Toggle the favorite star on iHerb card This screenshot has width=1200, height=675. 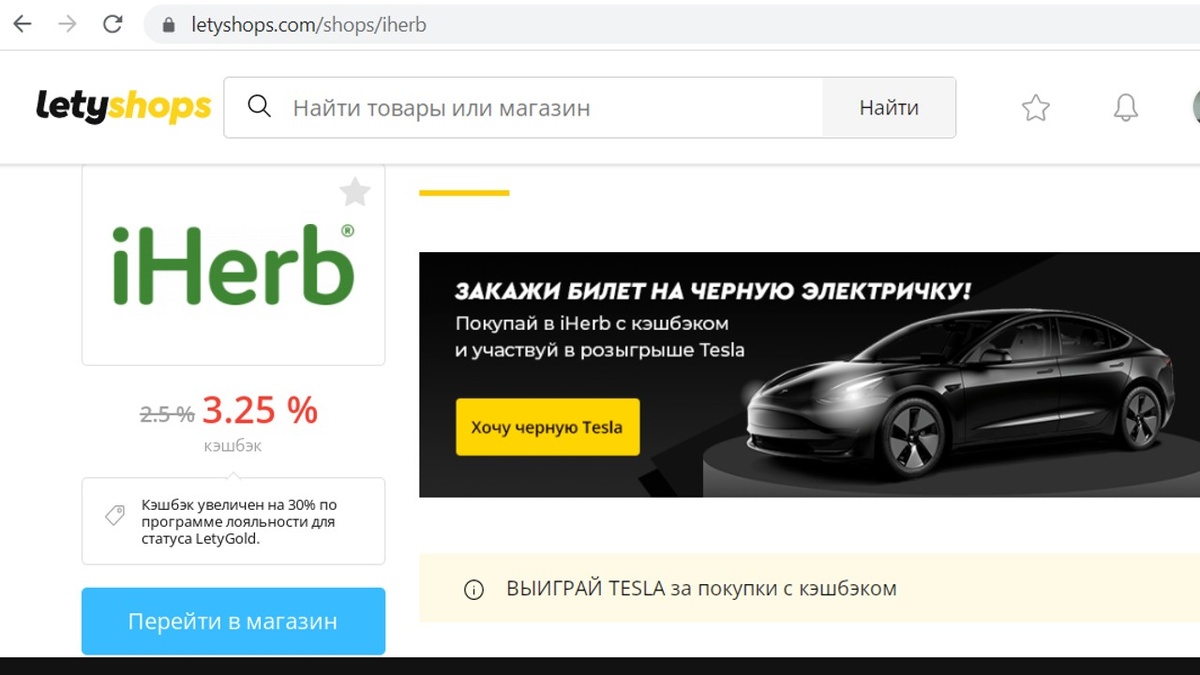point(355,191)
